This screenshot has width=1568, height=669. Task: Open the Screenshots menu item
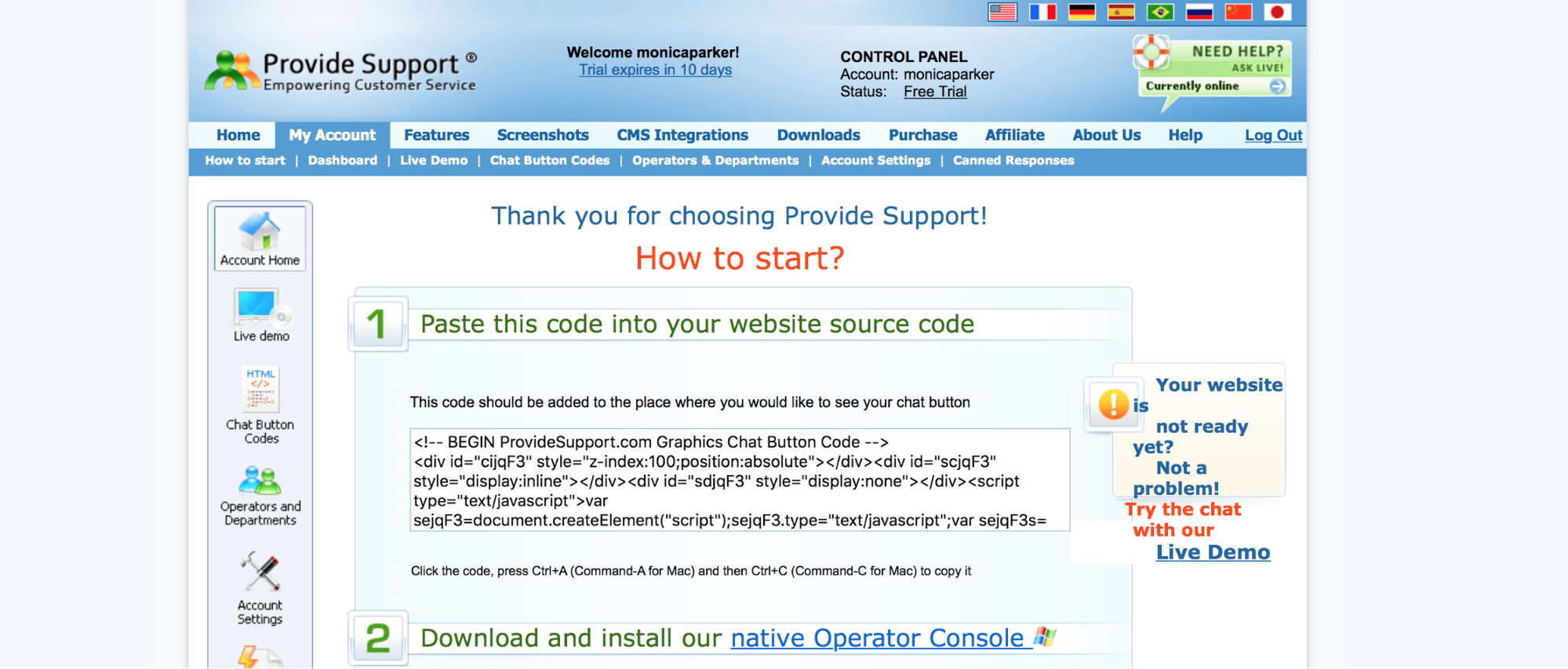543,135
